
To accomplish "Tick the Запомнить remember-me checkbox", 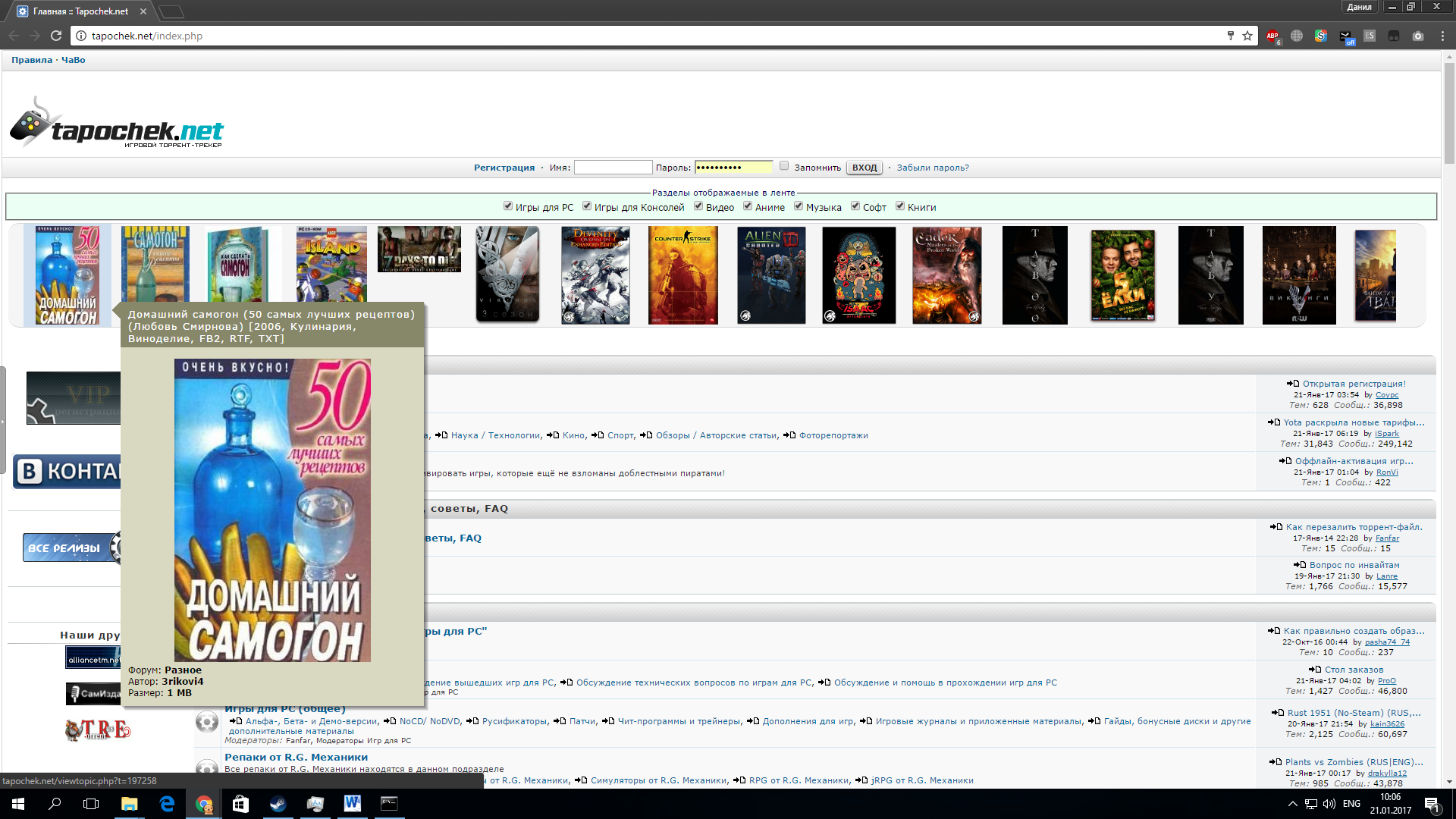I will pyautogui.click(x=784, y=166).
